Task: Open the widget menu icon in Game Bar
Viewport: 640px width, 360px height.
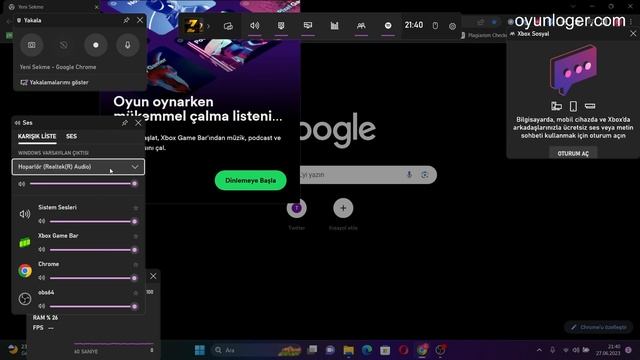Action: (x=228, y=26)
